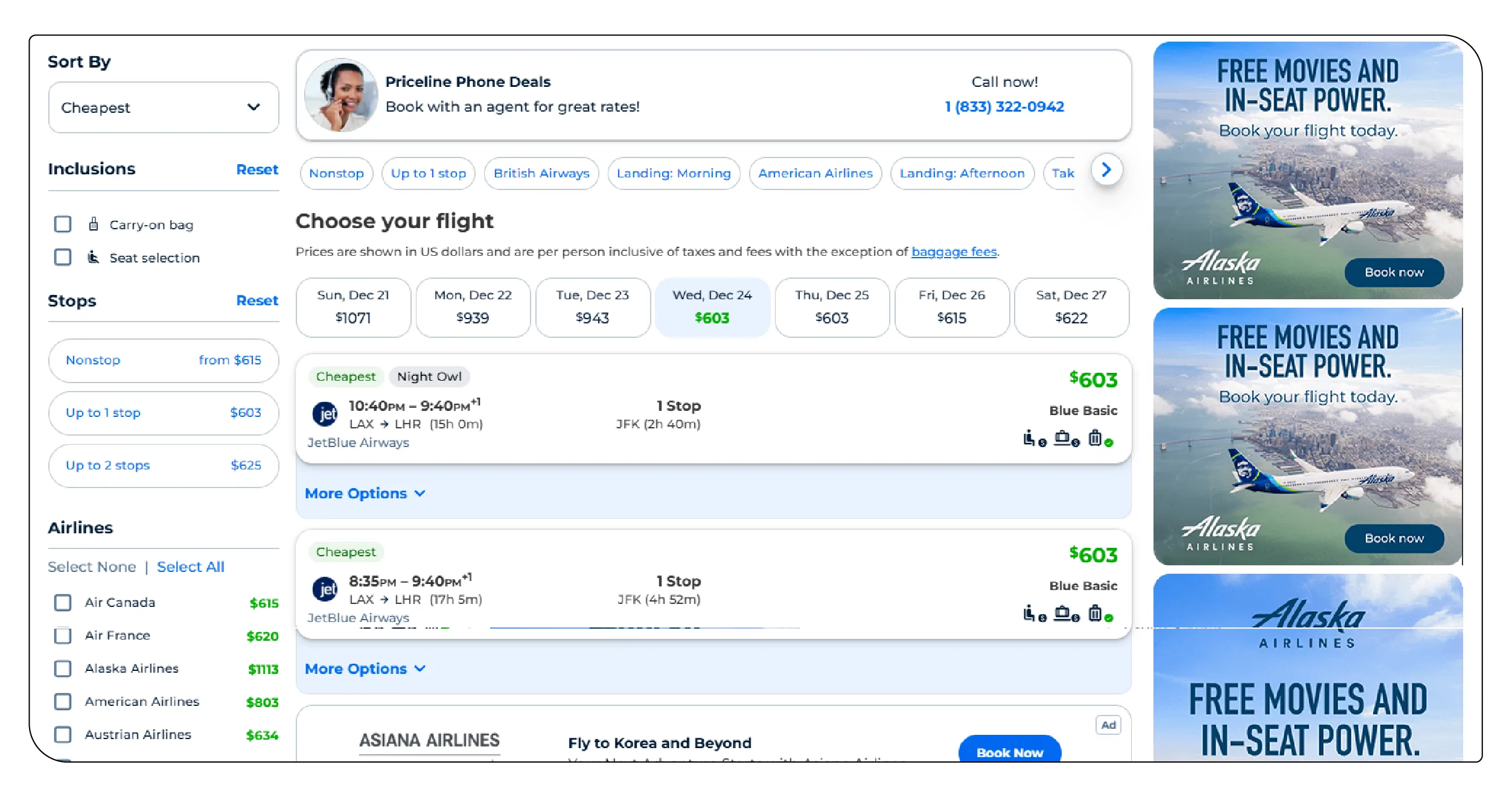Switch to the Thu, Dec 25 date tab
The width and height of the screenshot is (1512, 797).
pos(832,307)
